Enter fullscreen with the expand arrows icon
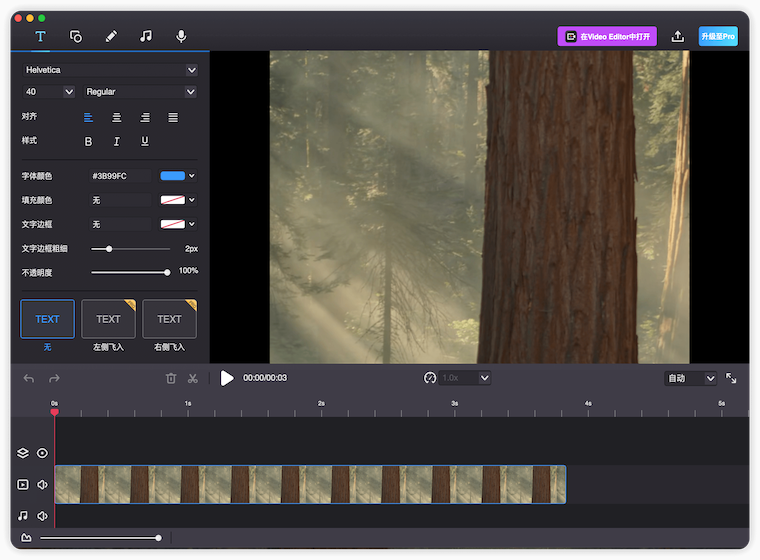760x560 pixels. [x=731, y=378]
